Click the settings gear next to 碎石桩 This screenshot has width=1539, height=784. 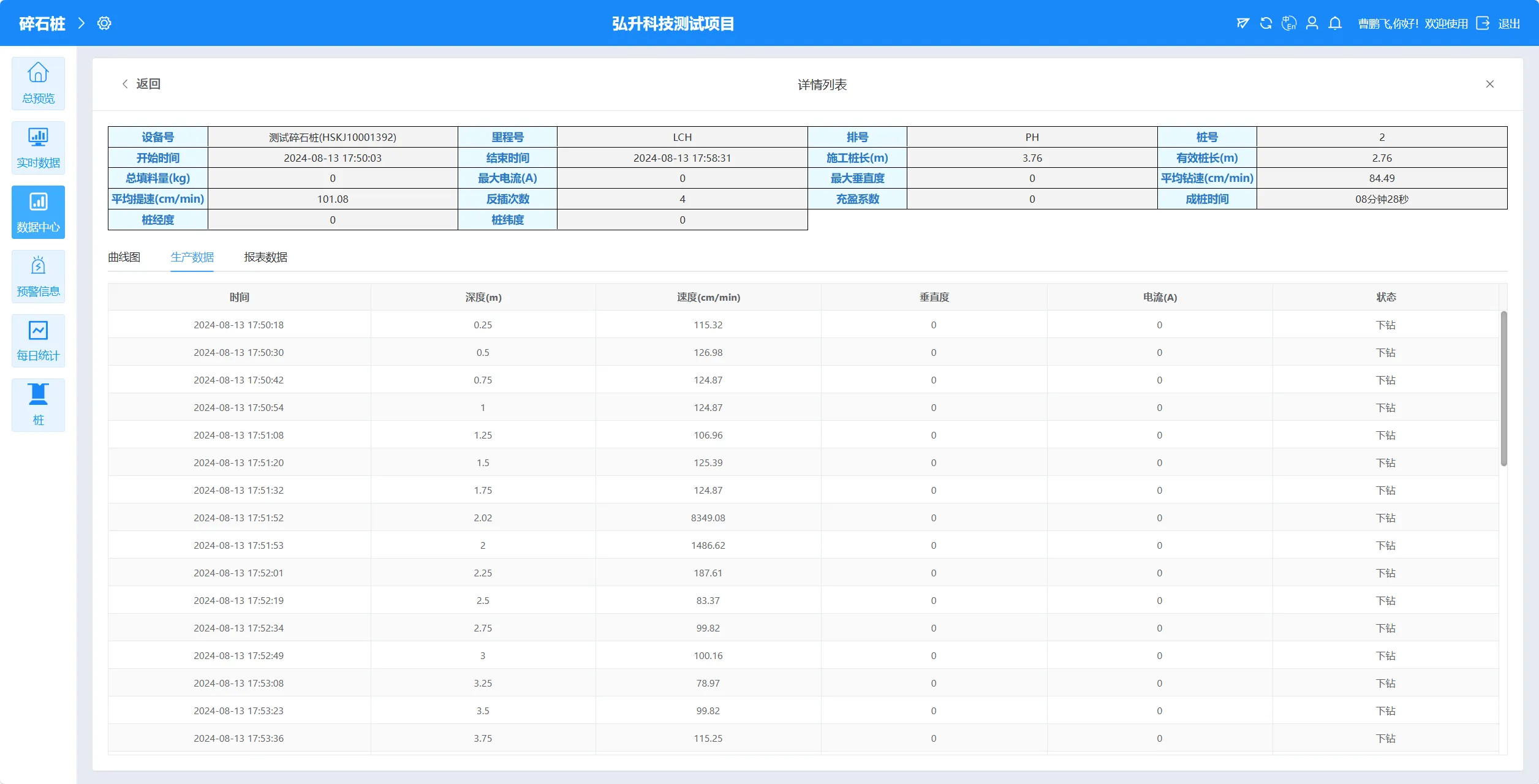[104, 23]
